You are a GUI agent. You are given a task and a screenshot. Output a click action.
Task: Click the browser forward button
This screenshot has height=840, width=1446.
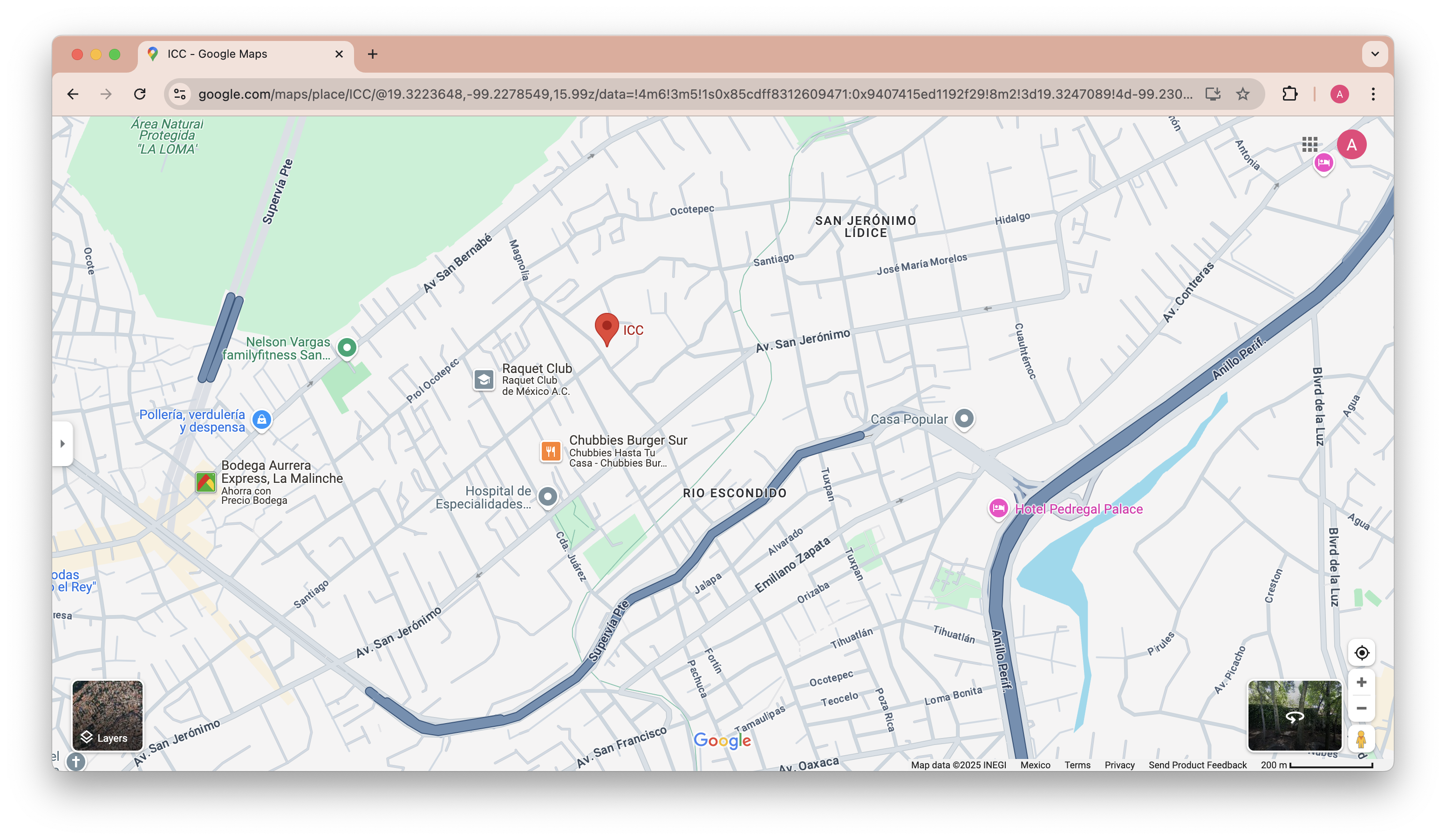(106, 94)
